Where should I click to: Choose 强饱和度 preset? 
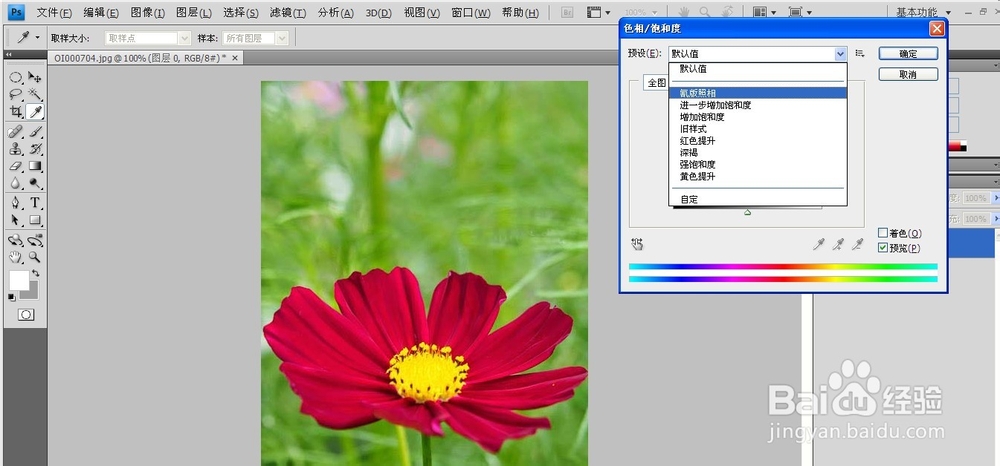(x=758, y=164)
